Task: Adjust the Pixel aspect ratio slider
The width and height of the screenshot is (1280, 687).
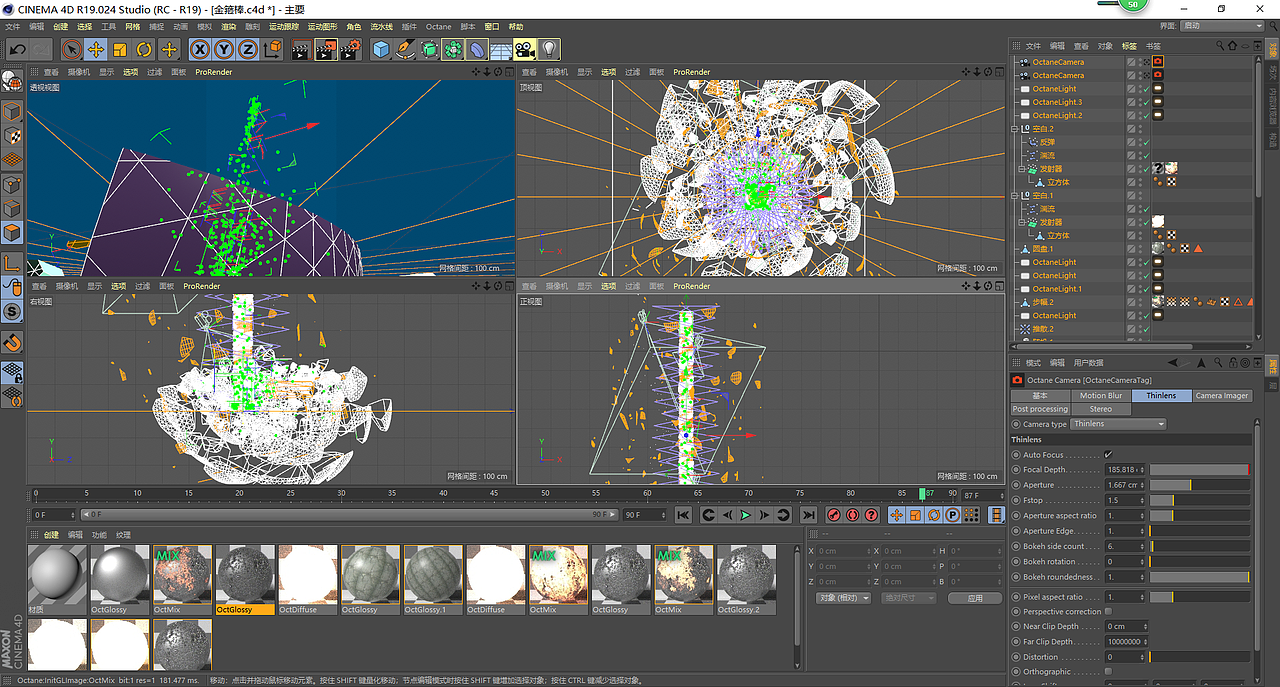Action: [1199, 597]
